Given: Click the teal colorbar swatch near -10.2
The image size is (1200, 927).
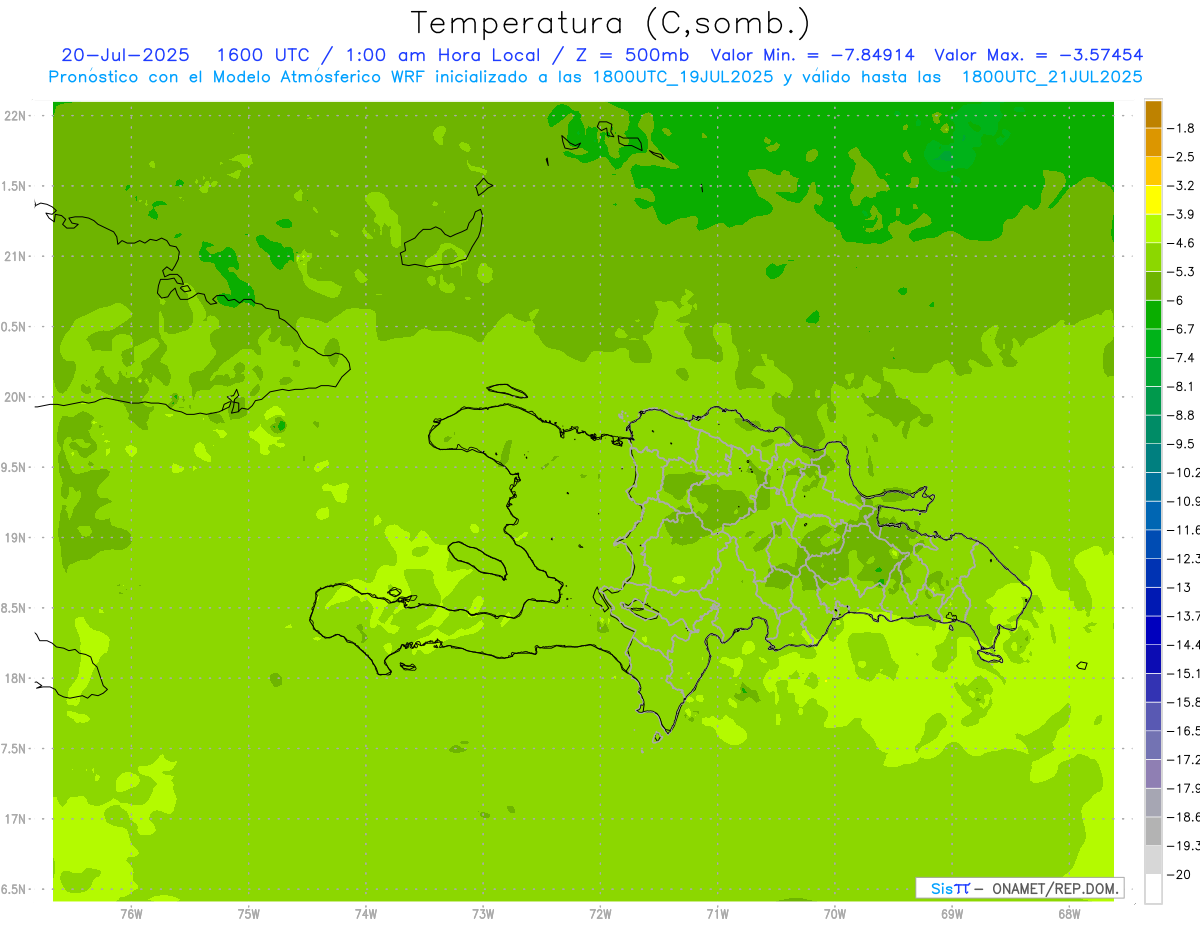Looking at the screenshot, I should [1153, 458].
